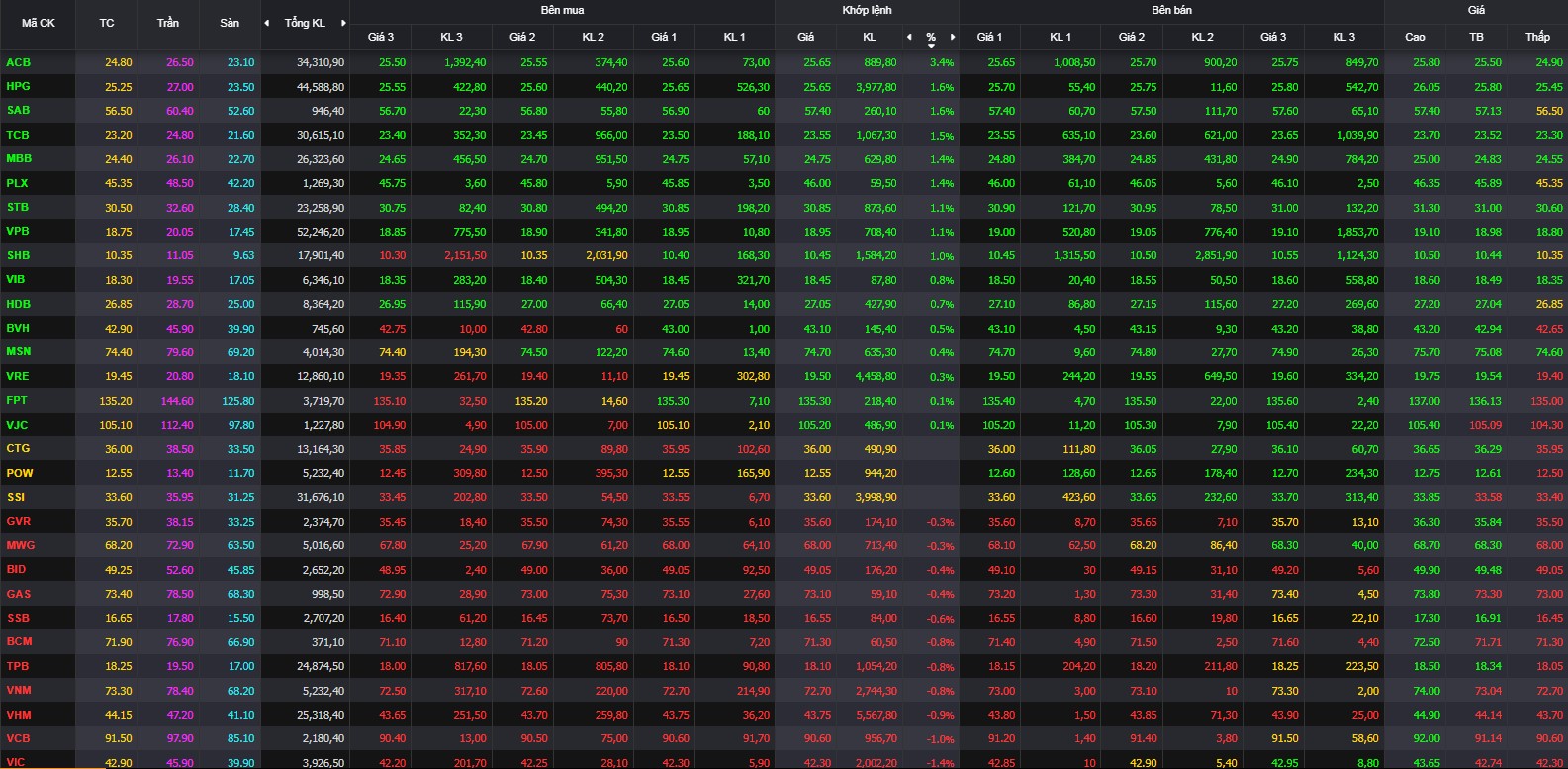Open the BCM stock symbol
The height and width of the screenshot is (769, 1568).
19,641
